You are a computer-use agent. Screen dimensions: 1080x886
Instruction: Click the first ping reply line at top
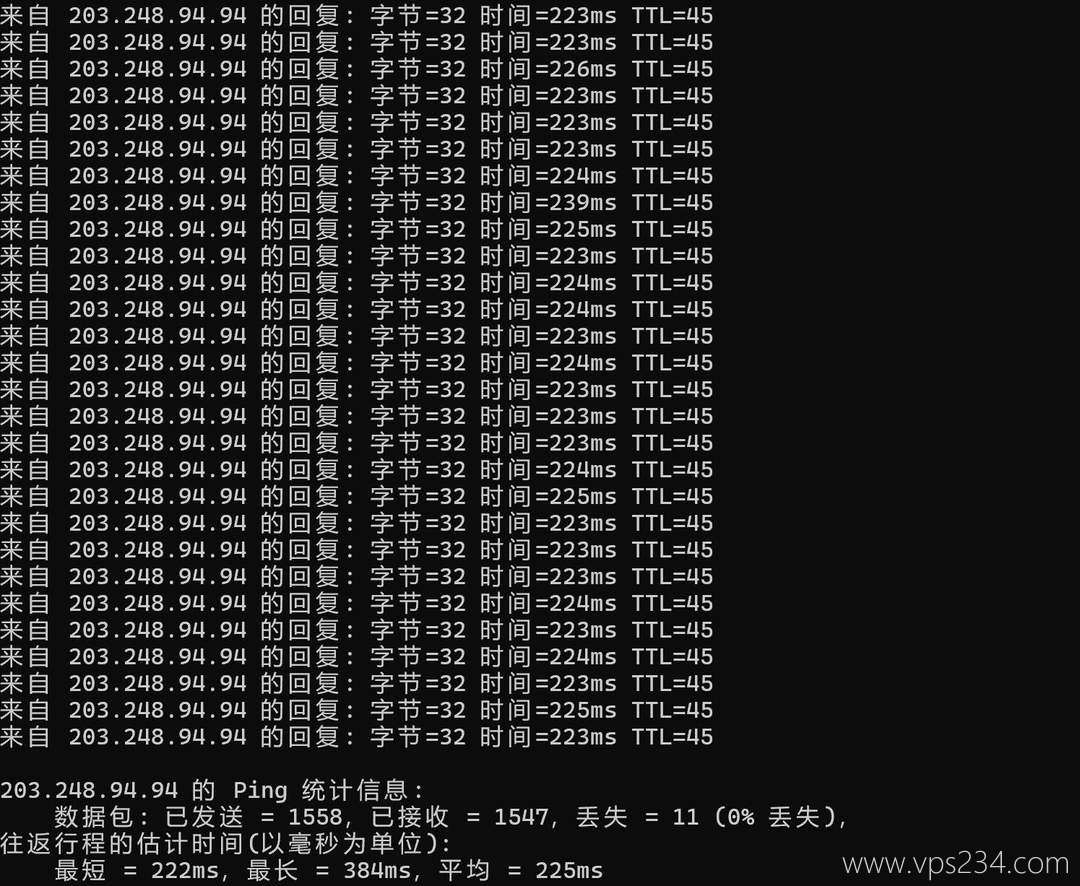click(x=357, y=15)
